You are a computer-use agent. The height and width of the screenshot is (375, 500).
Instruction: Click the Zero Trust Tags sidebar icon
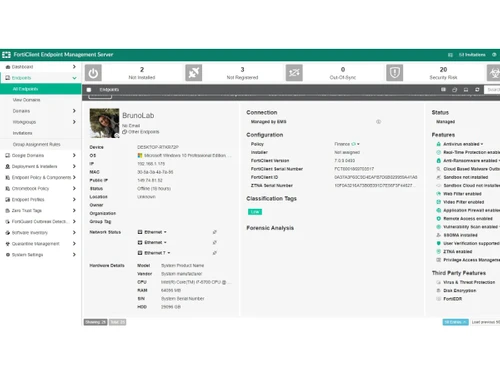click(x=8, y=210)
